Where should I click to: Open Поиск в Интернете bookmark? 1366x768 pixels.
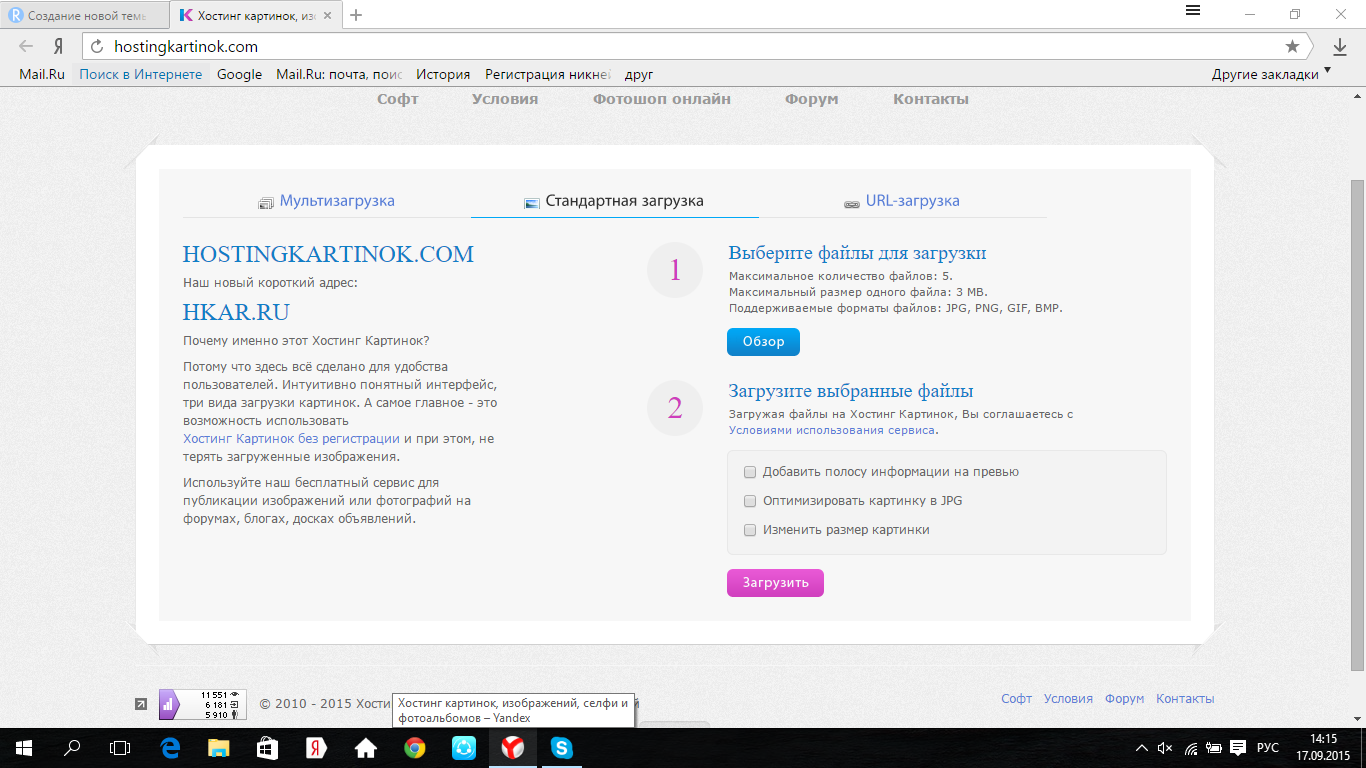[141, 74]
